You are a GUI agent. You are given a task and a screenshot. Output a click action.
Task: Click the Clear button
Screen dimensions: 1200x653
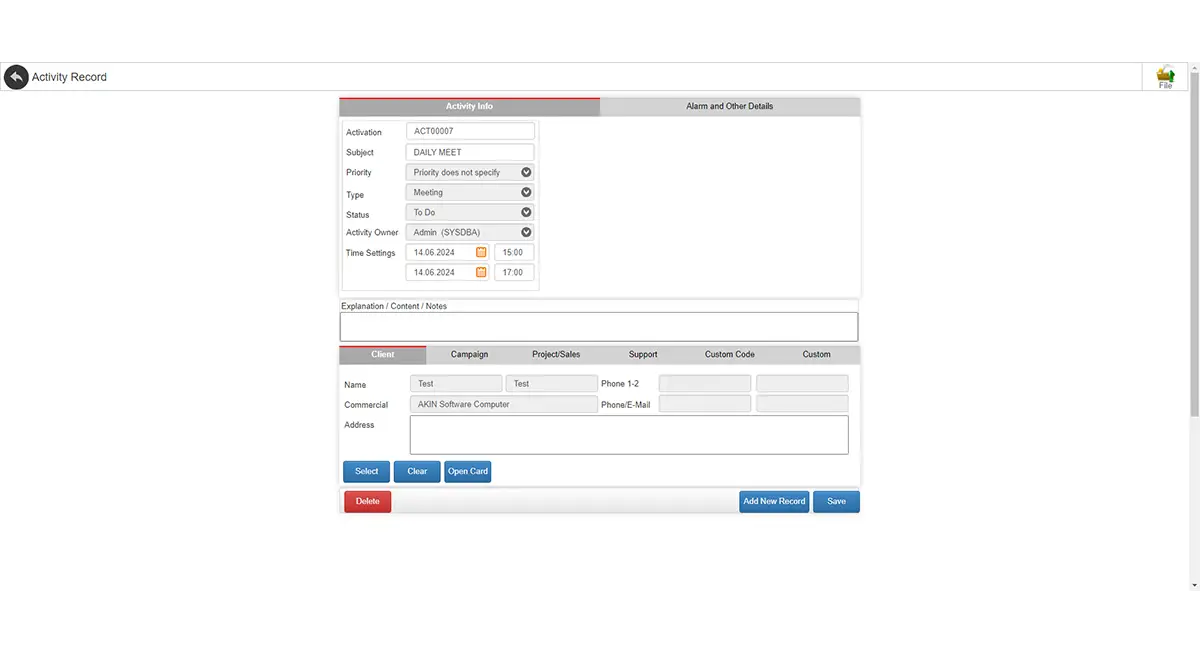point(417,471)
